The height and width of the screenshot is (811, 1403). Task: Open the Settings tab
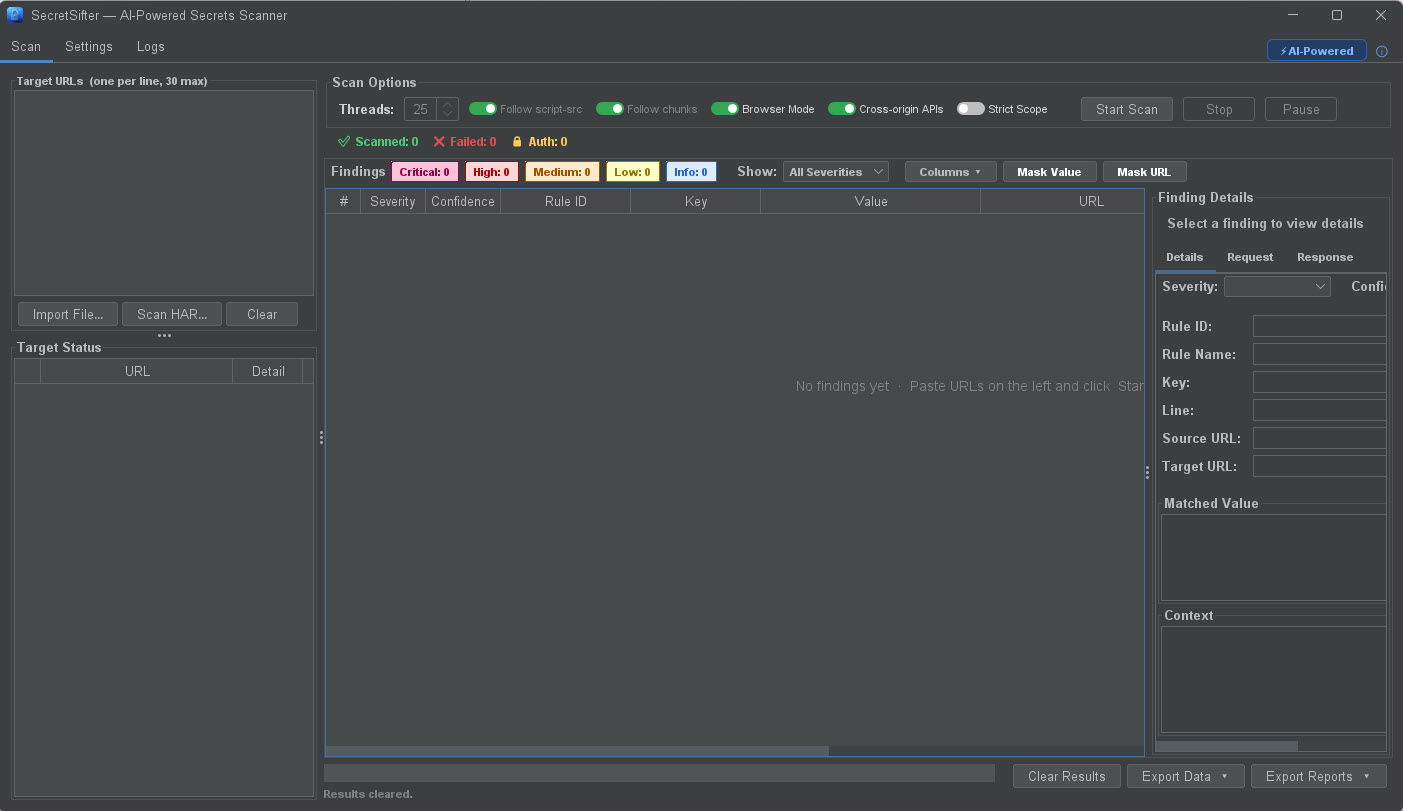coord(89,47)
